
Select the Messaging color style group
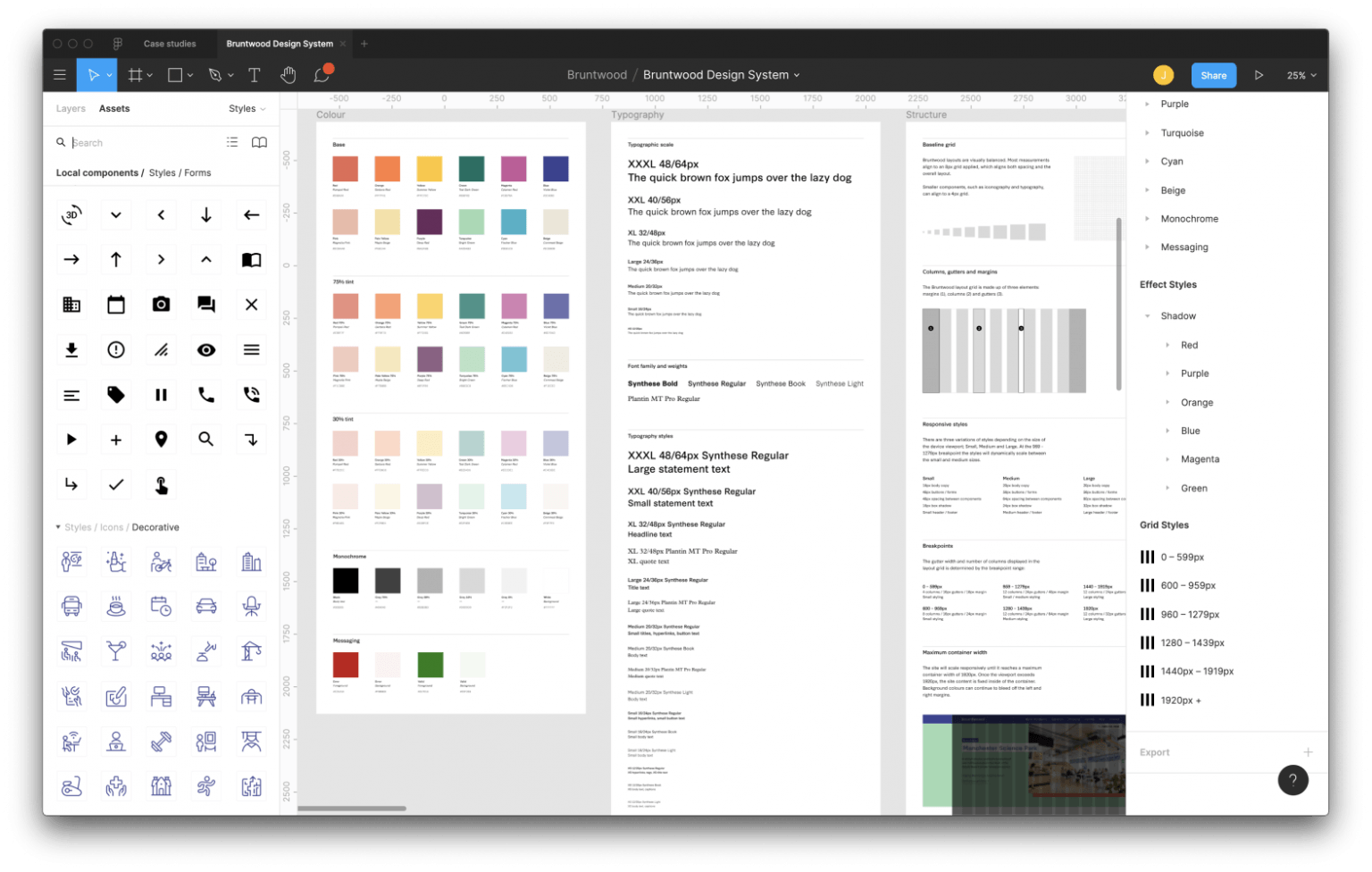pos(1184,247)
